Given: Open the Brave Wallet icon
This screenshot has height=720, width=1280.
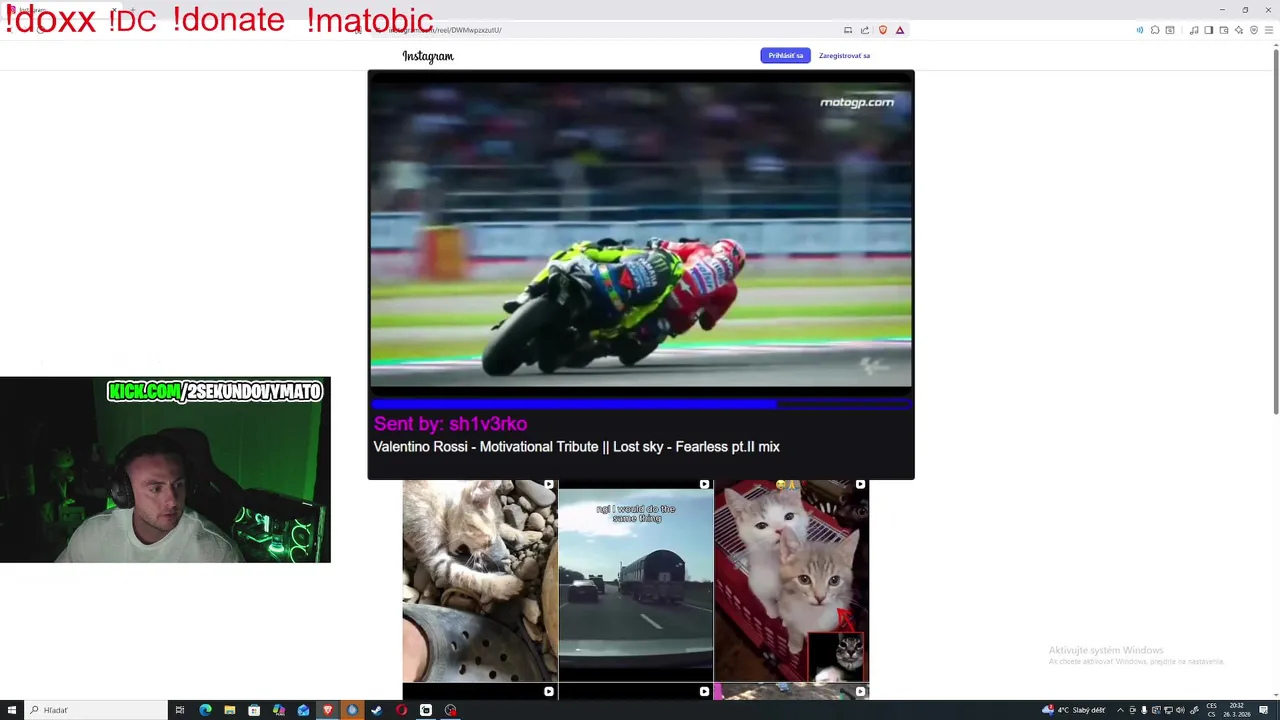Looking at the screenshot, I should click(x=1224, y=30).
